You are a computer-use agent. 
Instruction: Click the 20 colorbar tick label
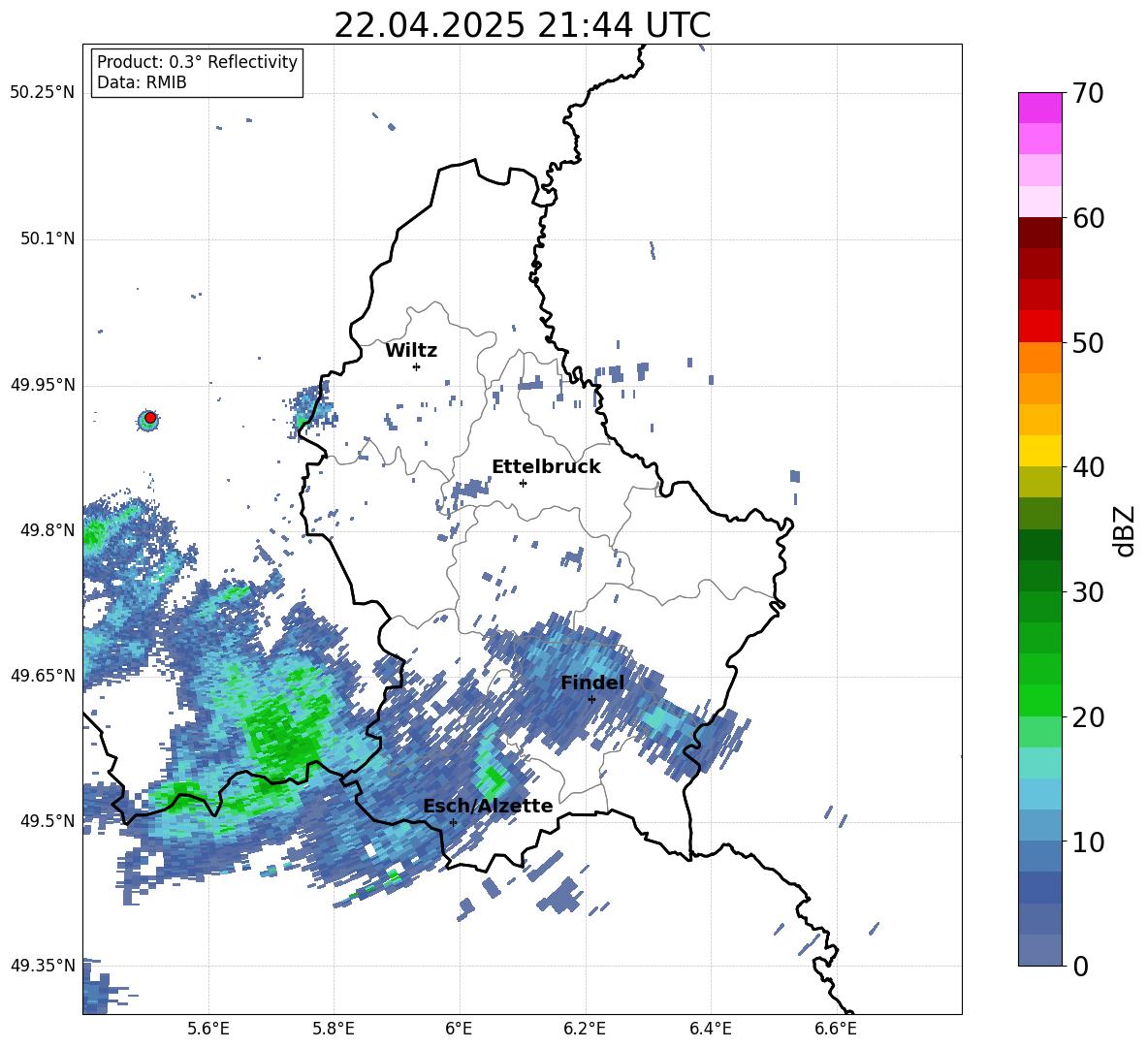(1088, 716)
